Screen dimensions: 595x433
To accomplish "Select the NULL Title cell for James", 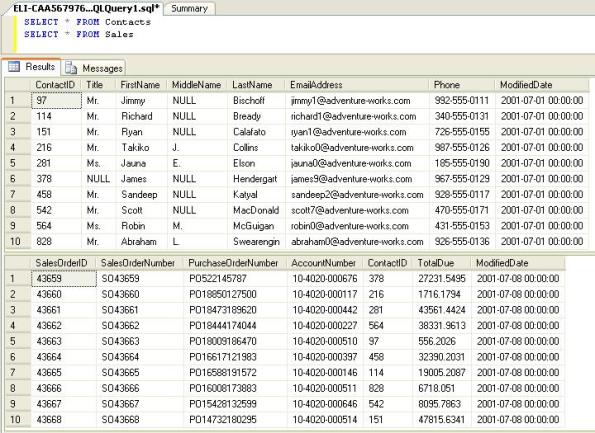I will pyautogui.click(x=98, y=179).
